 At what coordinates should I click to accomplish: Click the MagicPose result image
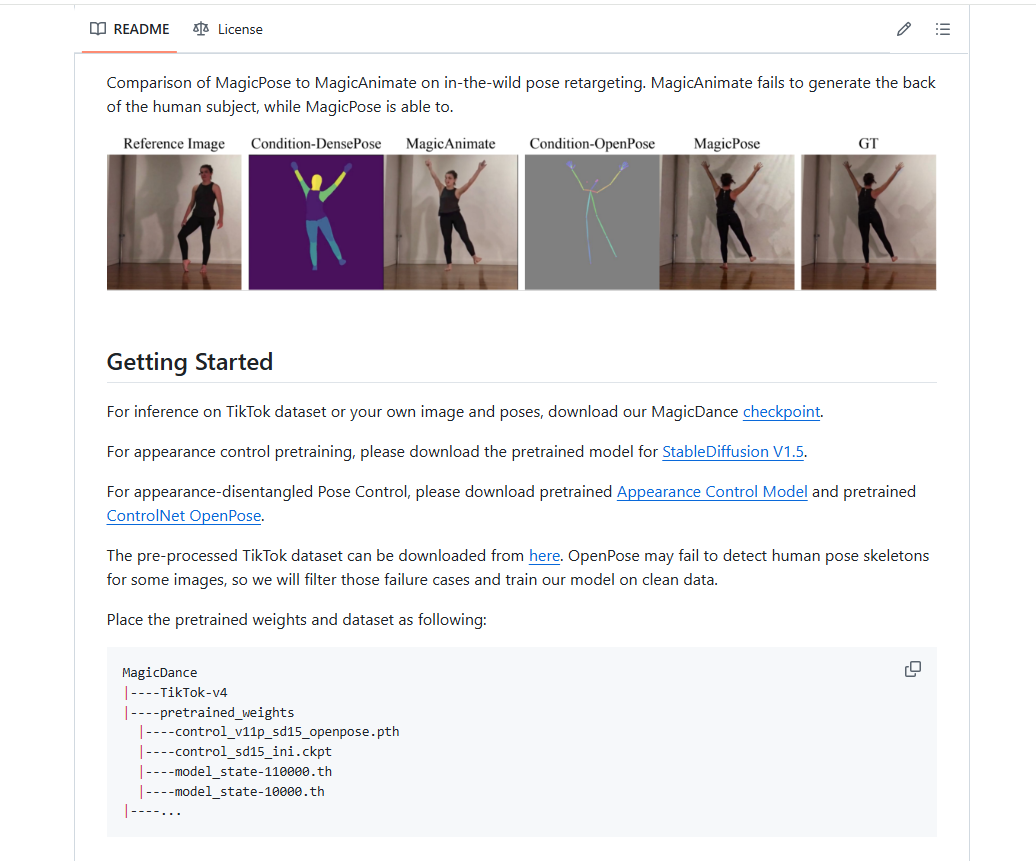(727, 222)
